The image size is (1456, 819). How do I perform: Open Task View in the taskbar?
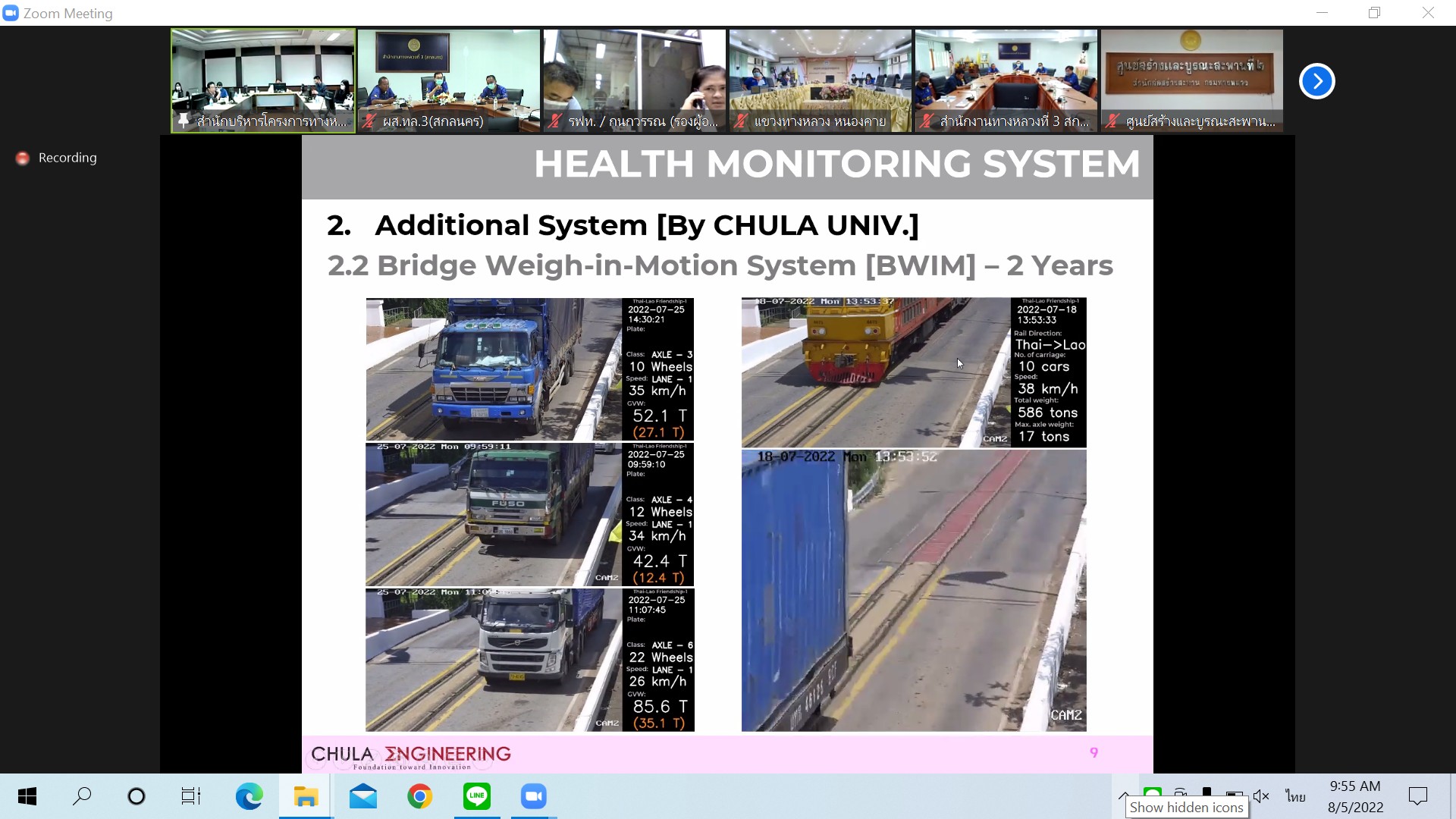coord(191,796)
